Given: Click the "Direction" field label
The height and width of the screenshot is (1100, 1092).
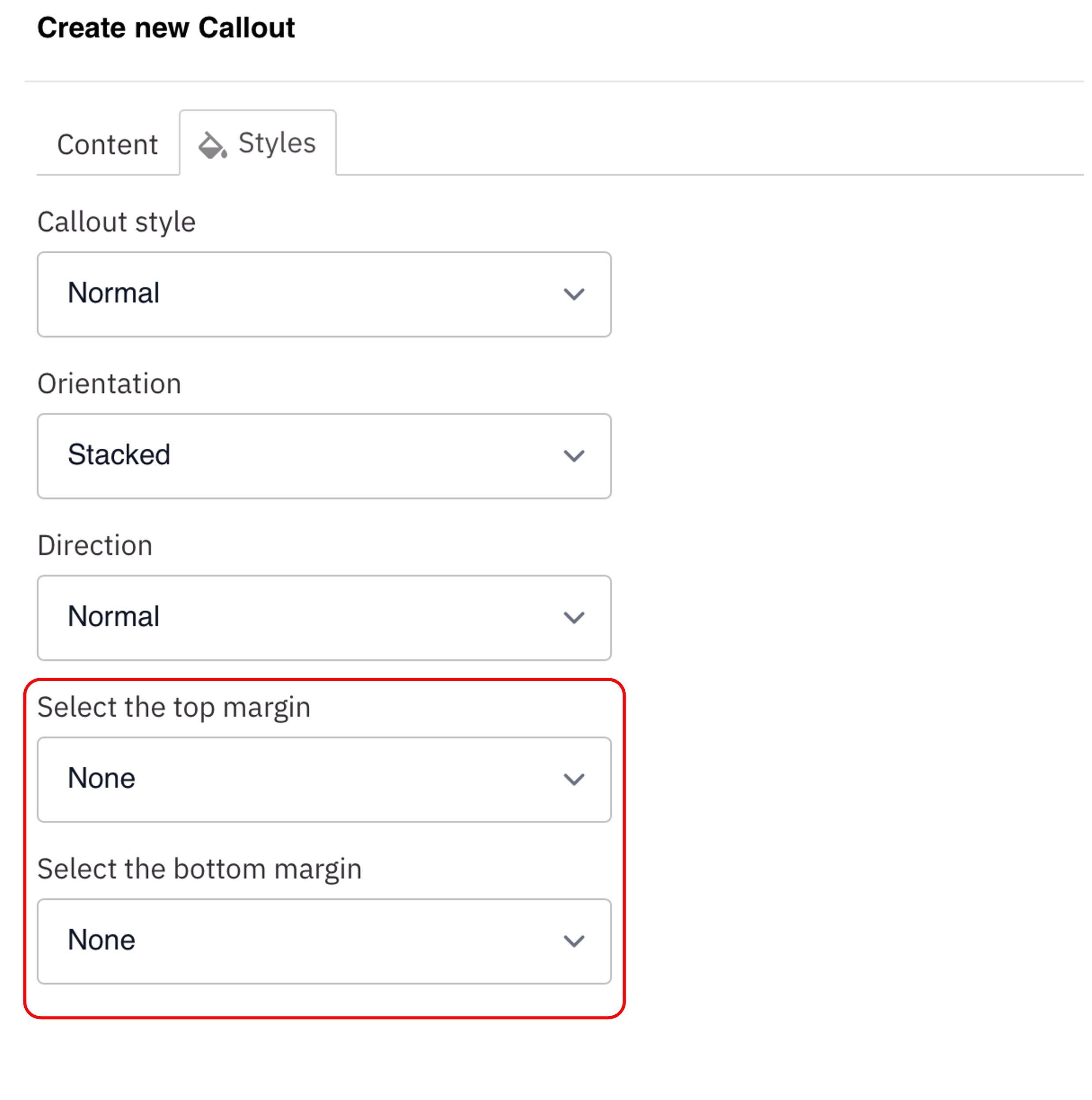Looking at the screenshot, I should pos(95,545).
